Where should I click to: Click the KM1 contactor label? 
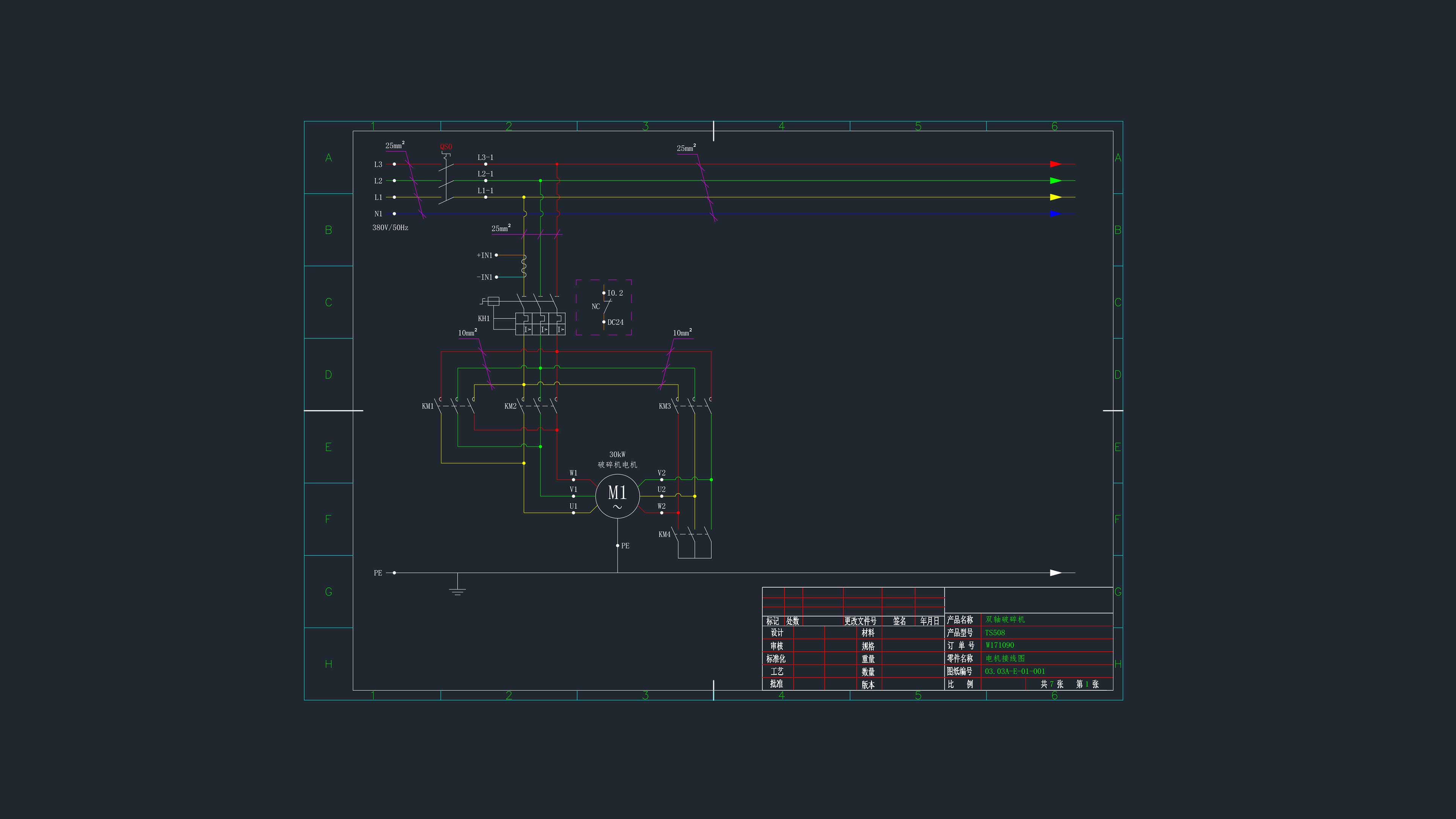(428, 406)
